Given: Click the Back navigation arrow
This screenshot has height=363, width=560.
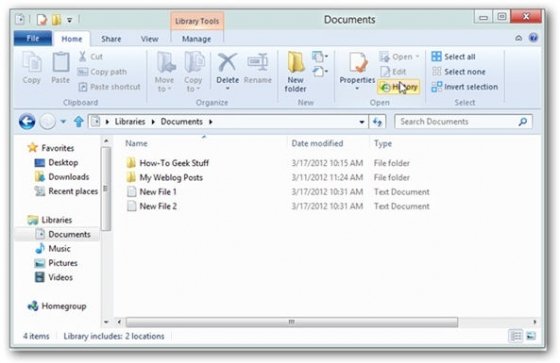Looking at the screenshot, I should [27, 122].
